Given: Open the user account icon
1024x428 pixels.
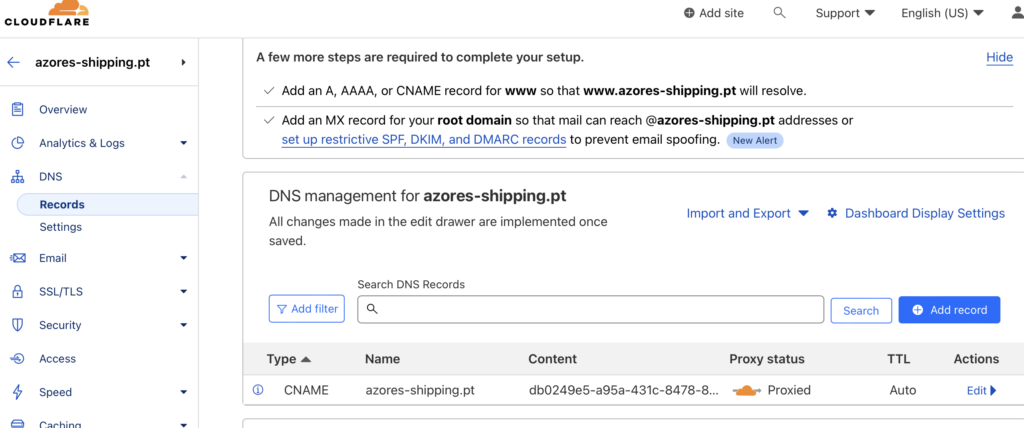Looking at the screenshot, I should coord(1017,12).
